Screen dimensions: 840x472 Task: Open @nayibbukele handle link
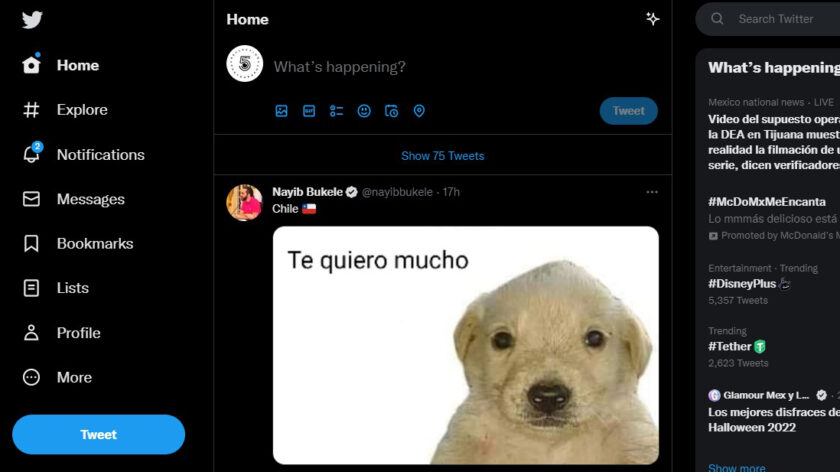point(397,192)
